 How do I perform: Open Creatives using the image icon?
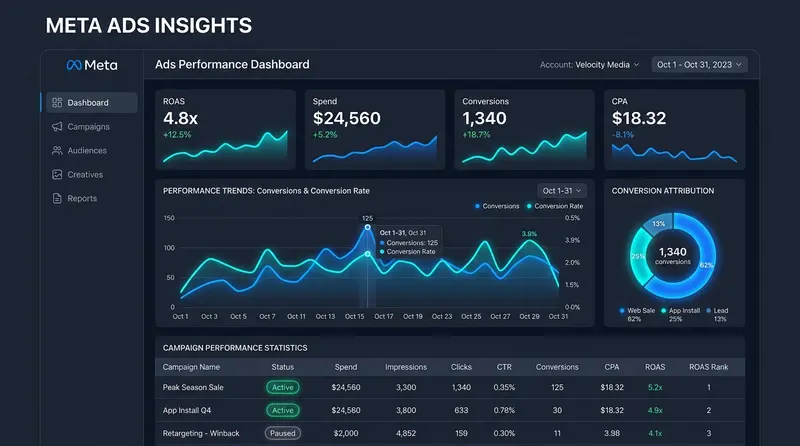point(57,175)
